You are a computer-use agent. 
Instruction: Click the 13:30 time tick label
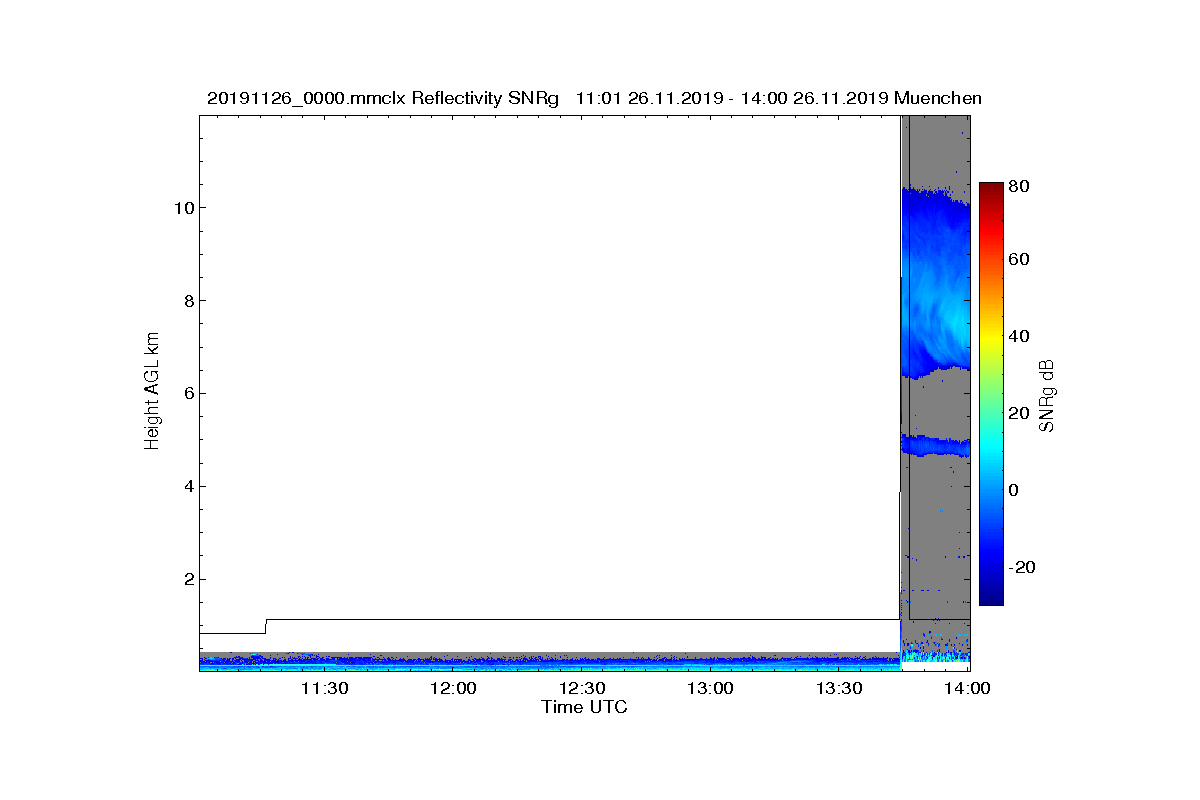coord(840,689)
